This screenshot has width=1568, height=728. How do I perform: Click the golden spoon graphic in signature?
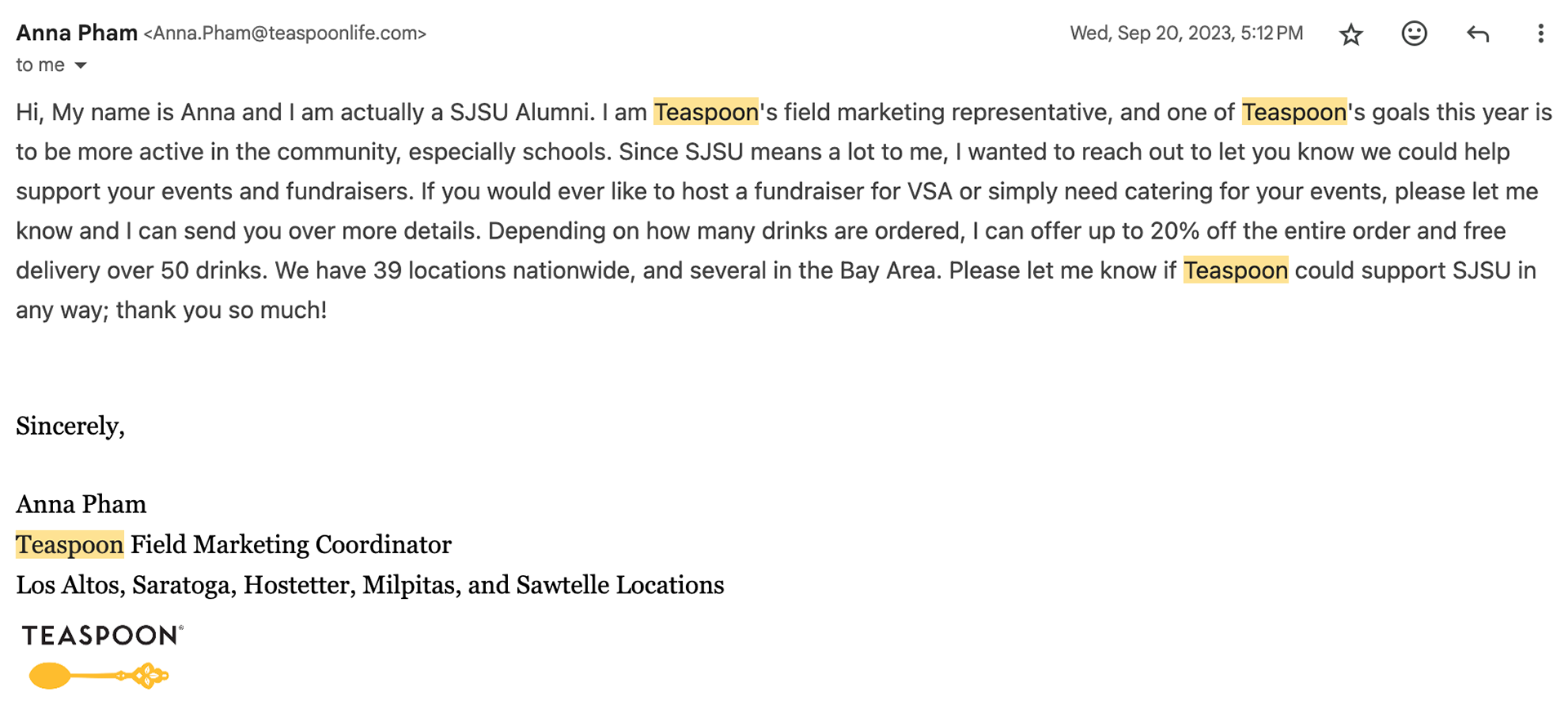click(x=99, y=676)
